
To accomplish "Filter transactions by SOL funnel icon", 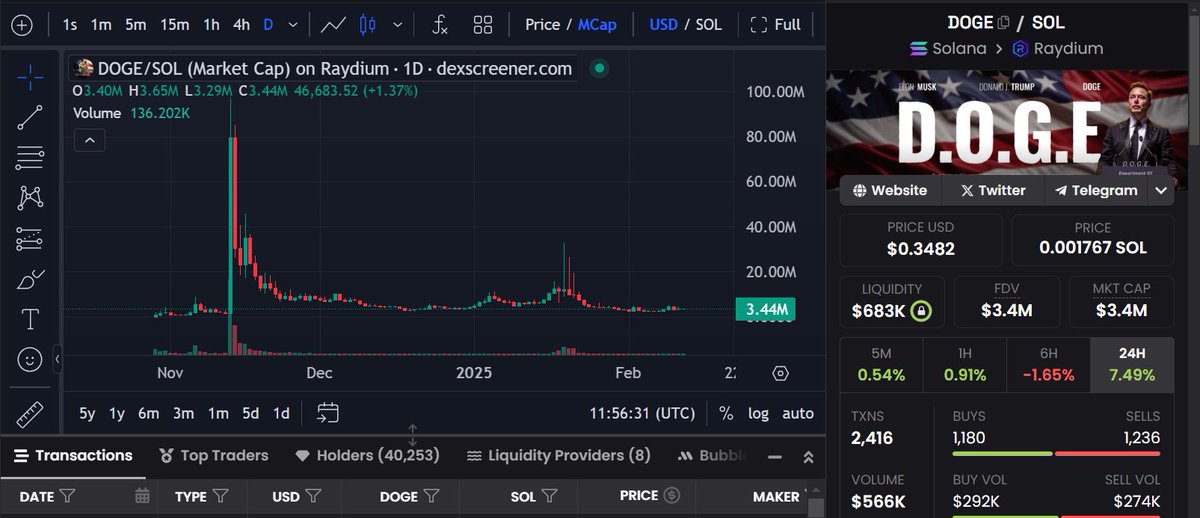I will pyautogui.click(x=549, y=495).
